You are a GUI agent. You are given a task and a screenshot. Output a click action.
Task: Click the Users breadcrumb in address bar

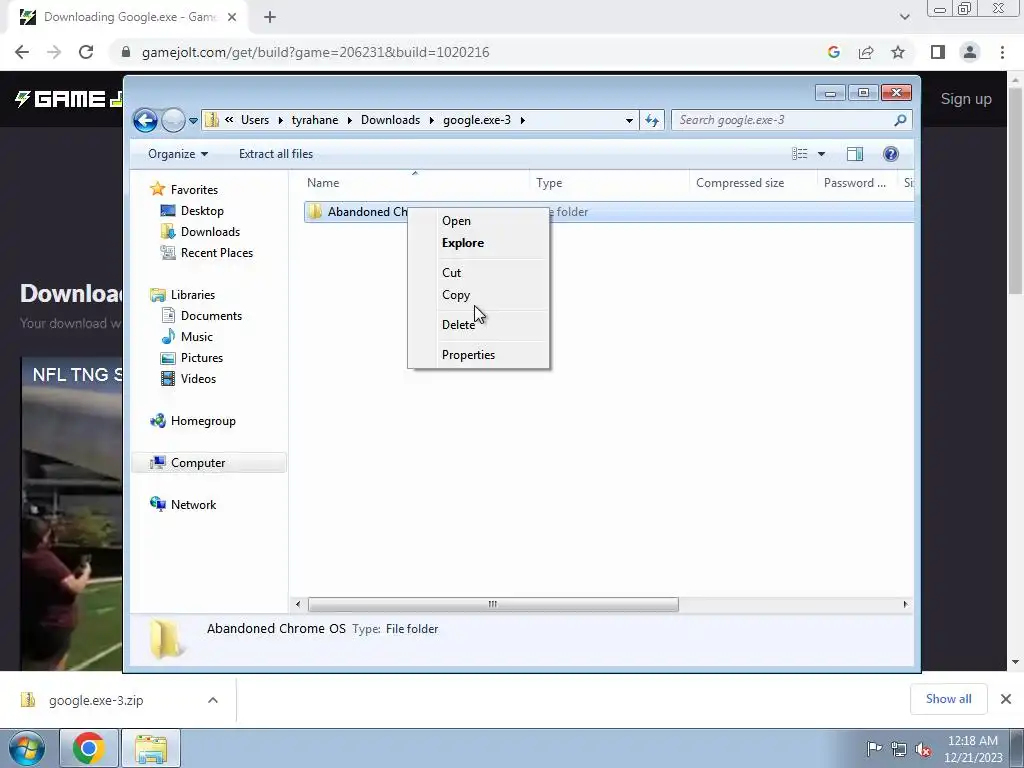(x=255, y=120)
